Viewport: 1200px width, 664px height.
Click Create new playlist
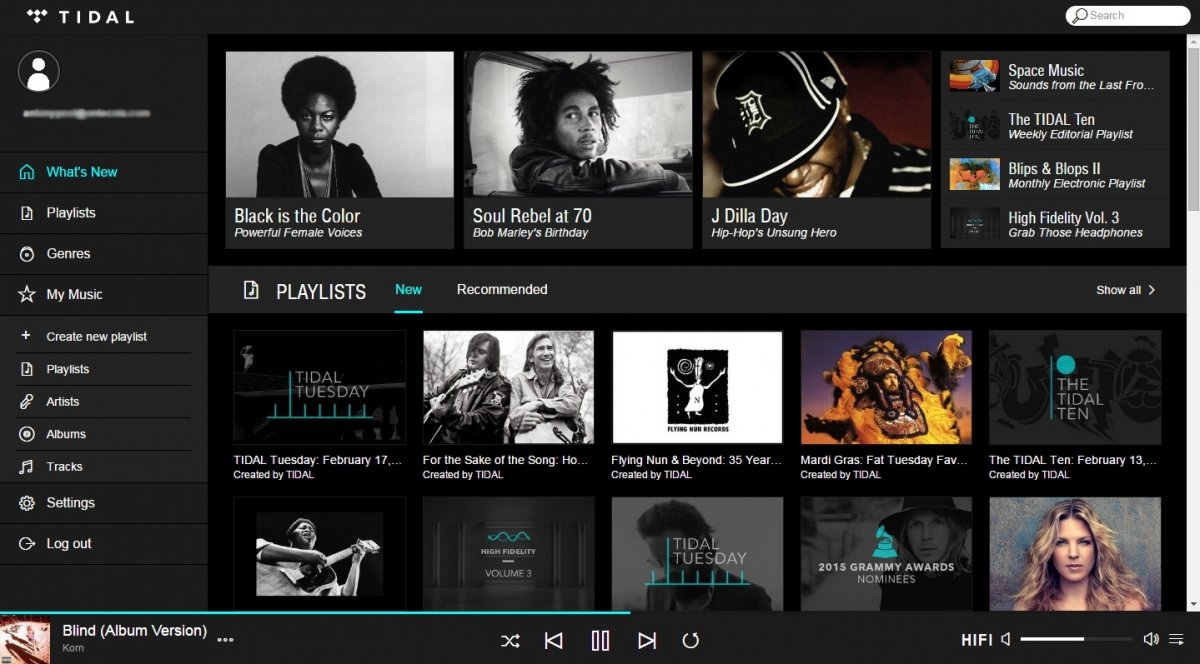click(x=104, y=337)
